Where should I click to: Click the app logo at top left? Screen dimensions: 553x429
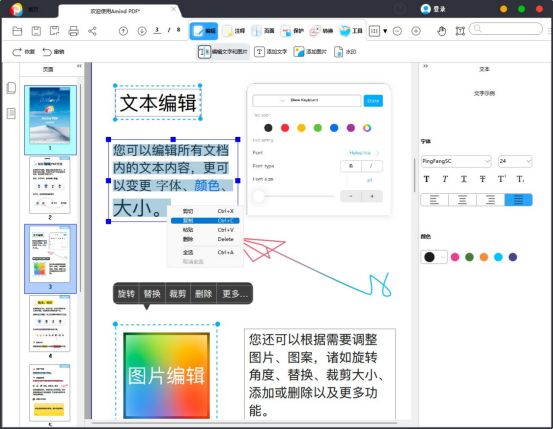[16, 9]
